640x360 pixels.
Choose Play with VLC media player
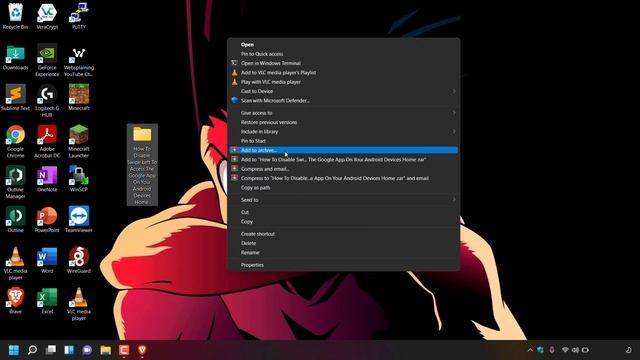(344, 82)
